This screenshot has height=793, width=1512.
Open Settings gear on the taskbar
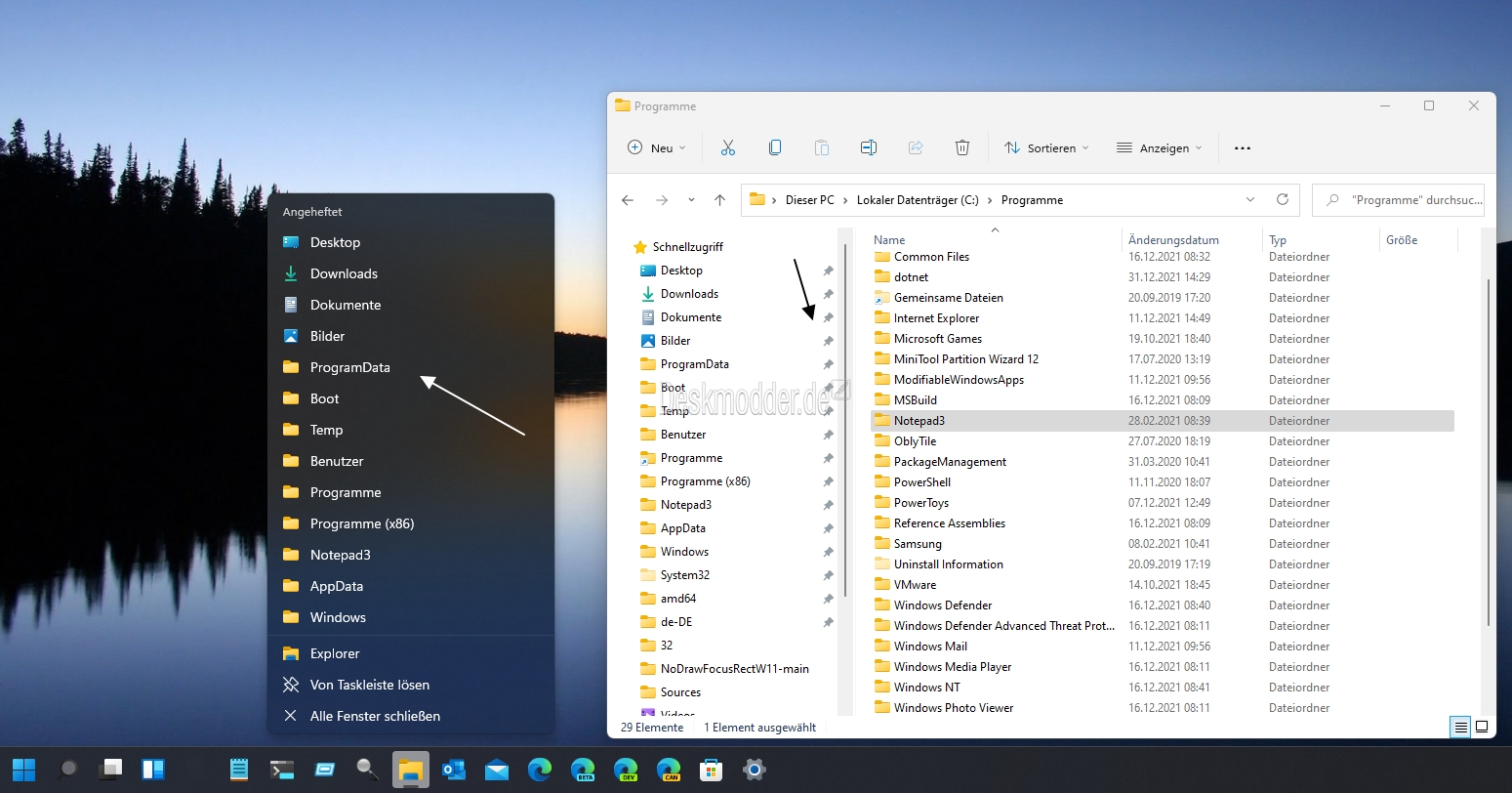tap(755, 770)
